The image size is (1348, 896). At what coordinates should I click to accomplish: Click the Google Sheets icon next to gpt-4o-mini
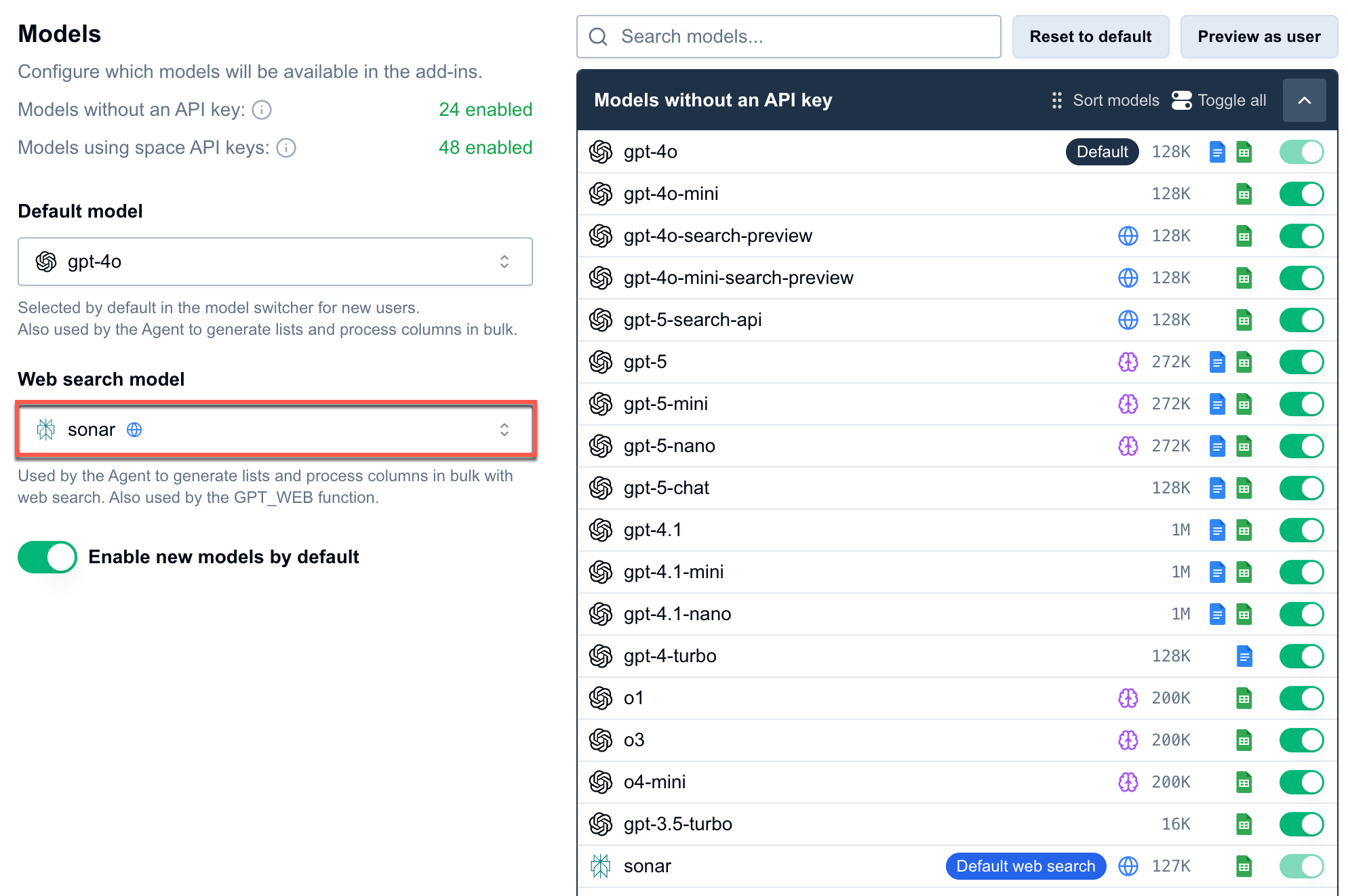(1244, 194)
